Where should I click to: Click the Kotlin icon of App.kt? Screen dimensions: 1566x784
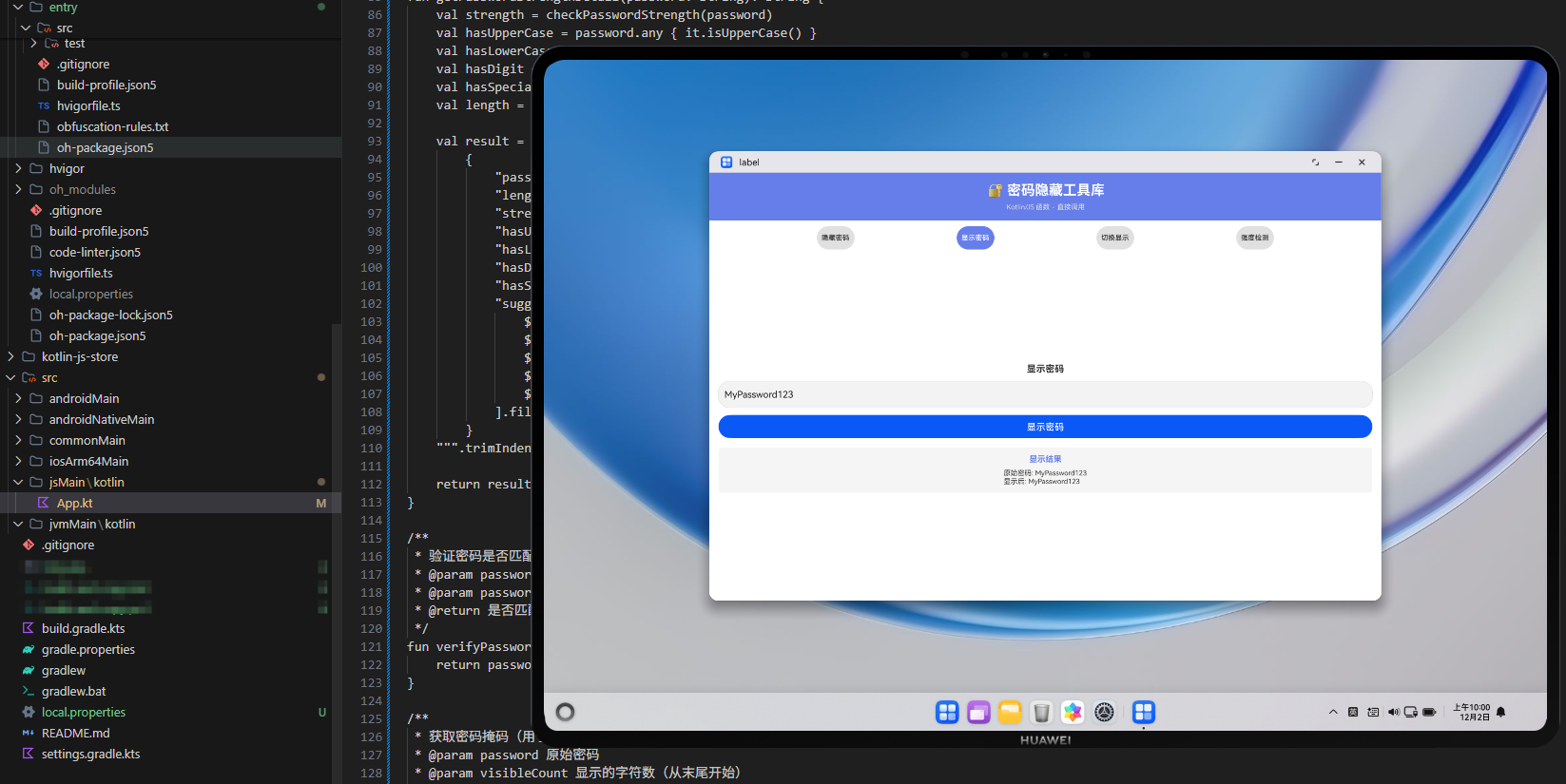coord(43,503)
